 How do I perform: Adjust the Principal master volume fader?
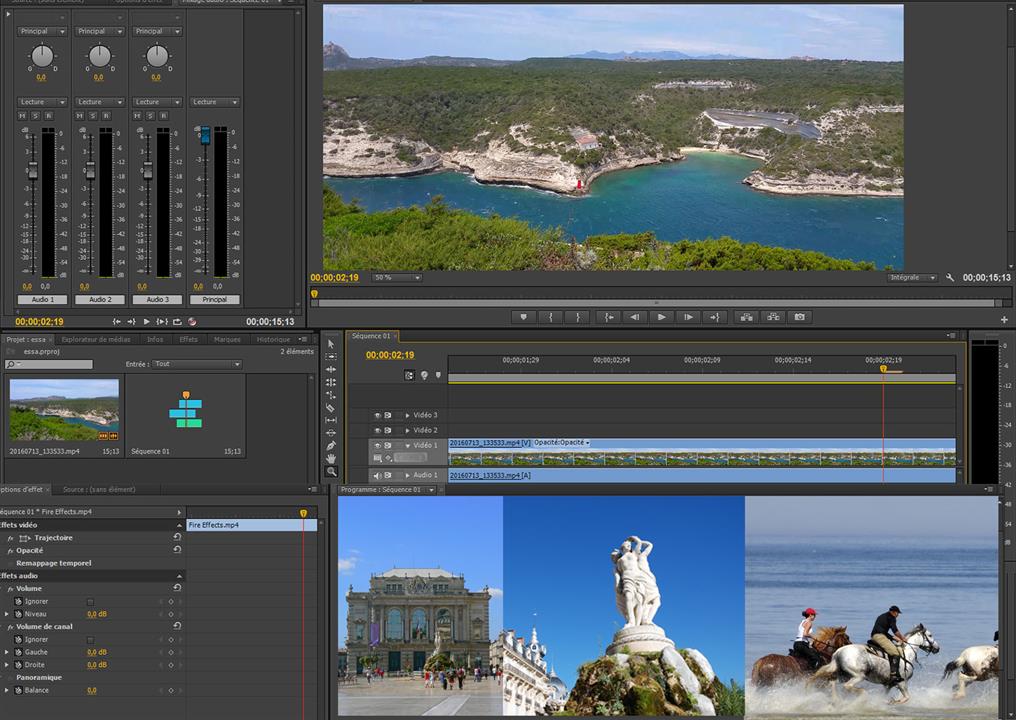pos(205,135)
